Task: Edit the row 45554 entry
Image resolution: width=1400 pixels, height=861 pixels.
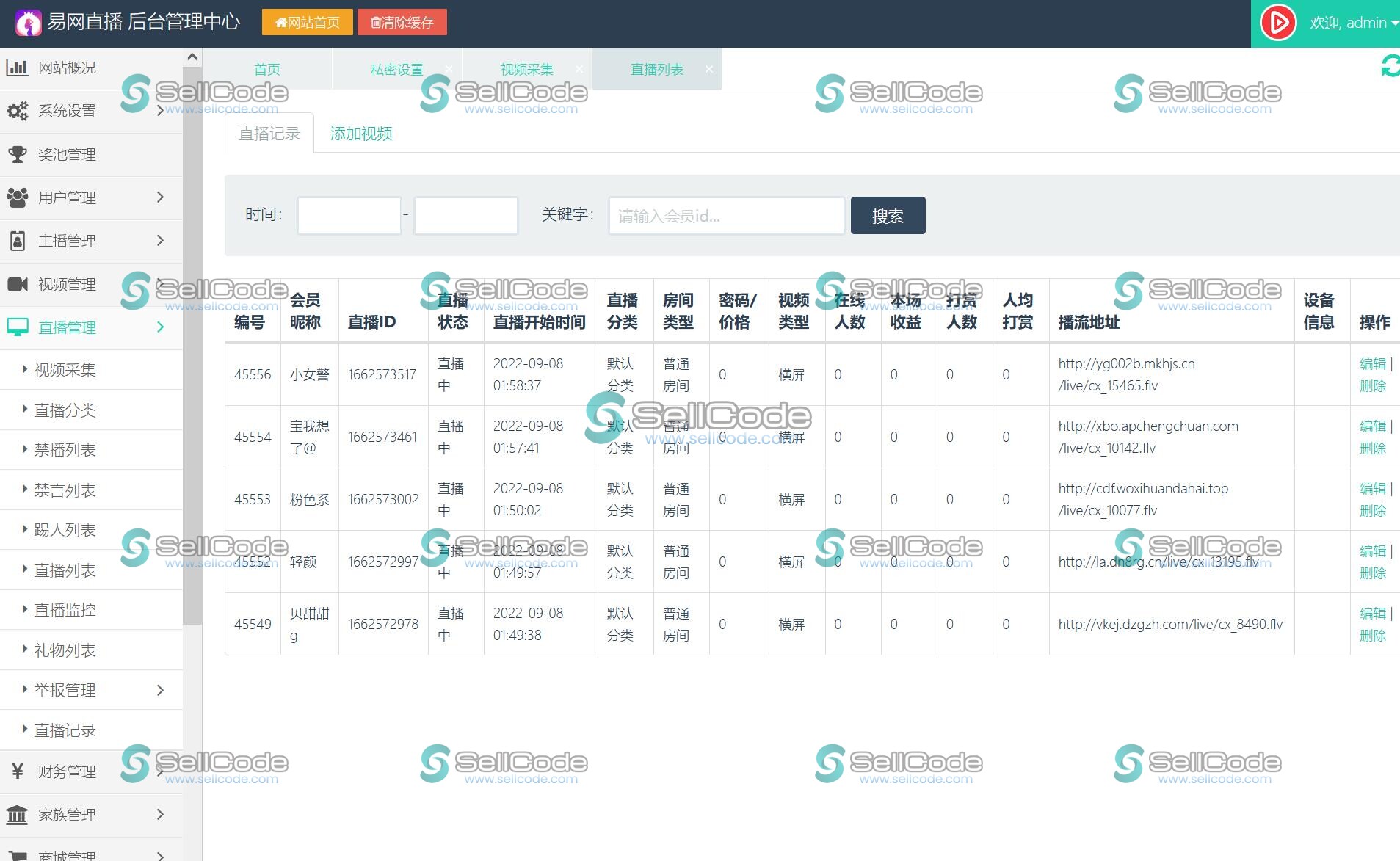Action: (1372, 426)
